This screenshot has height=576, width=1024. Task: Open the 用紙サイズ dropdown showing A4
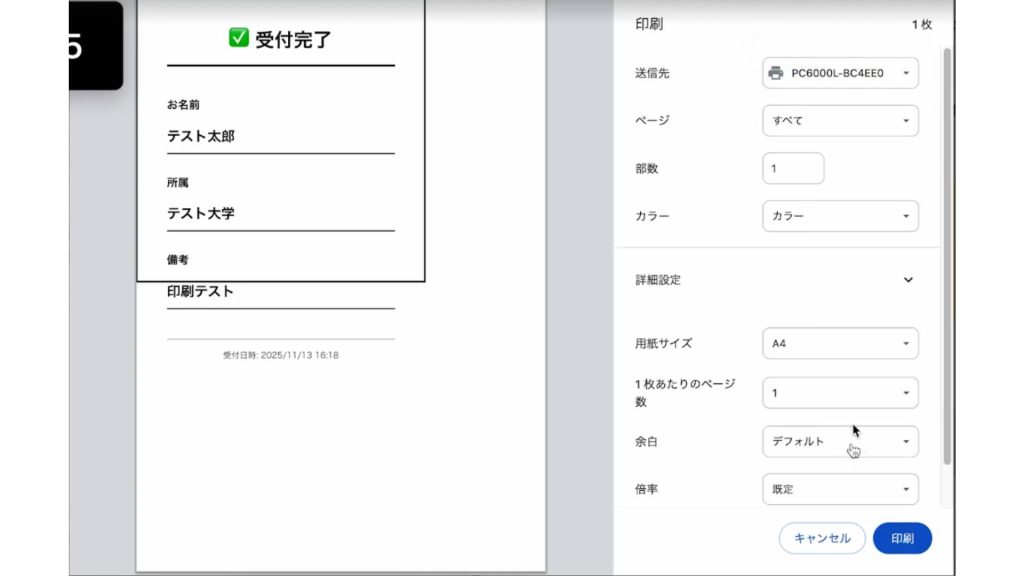840,343
